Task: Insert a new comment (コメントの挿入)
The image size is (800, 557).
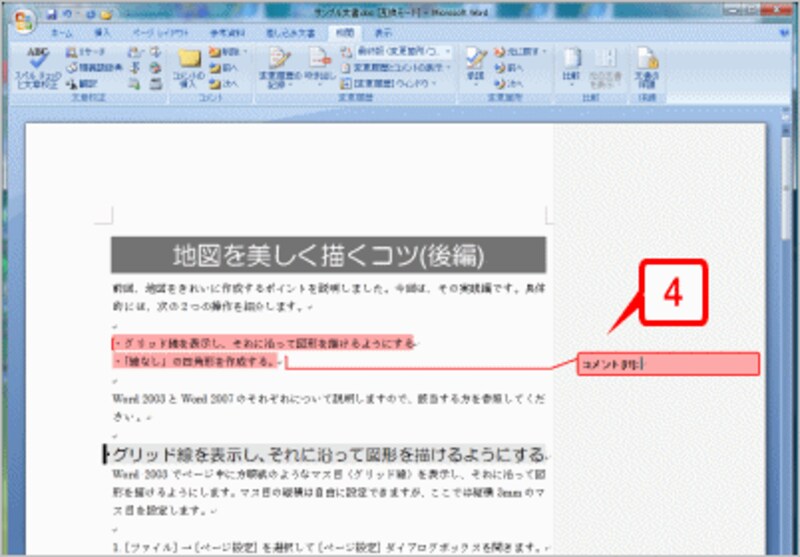Action: 188,68
